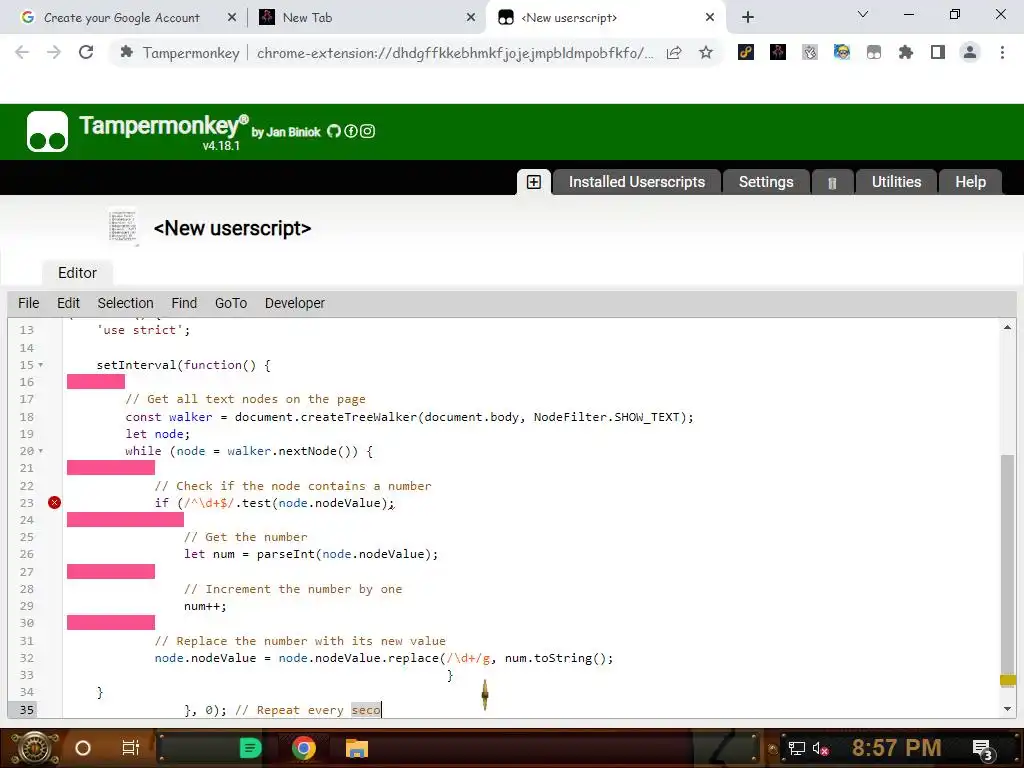Open Chrome three-dot menu
The height and width of the screenshot is (768, 1024).
1002,52
